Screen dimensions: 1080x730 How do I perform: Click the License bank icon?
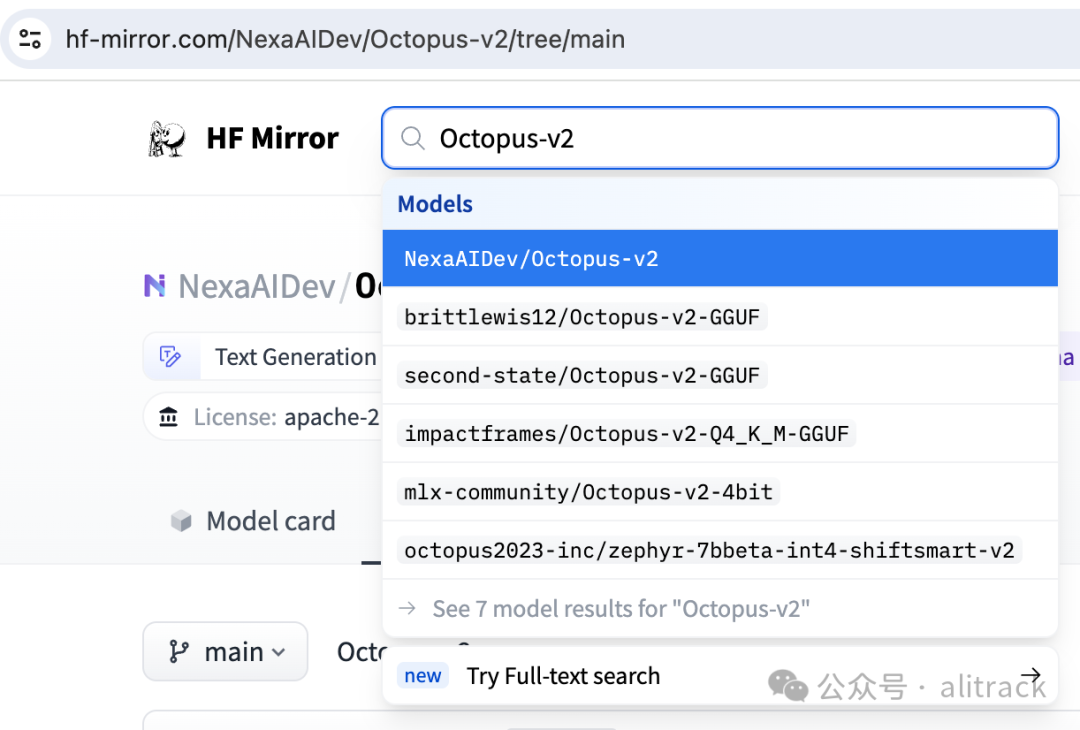pos(169,417)
